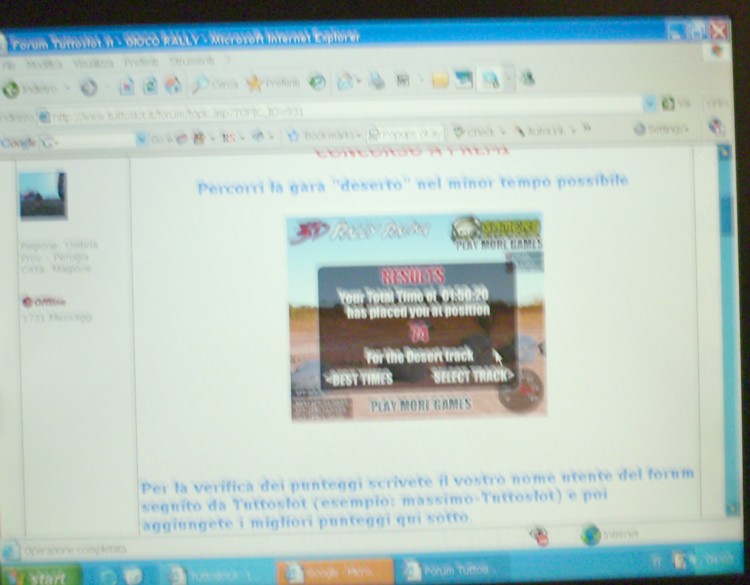Open the Visualizza menu

click(x=94, y=64)
